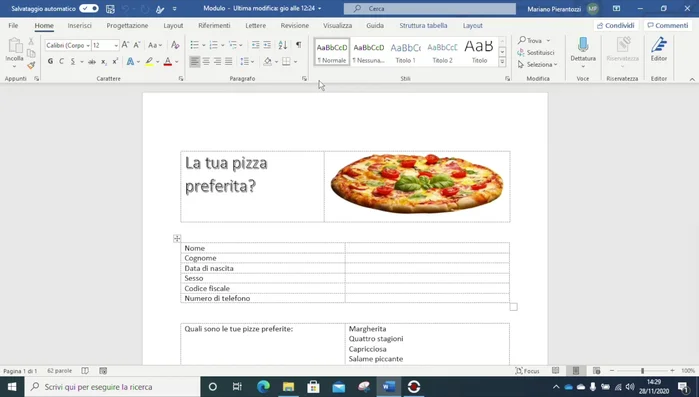Click the Sort (A-Z) icon

click(283, 45)
